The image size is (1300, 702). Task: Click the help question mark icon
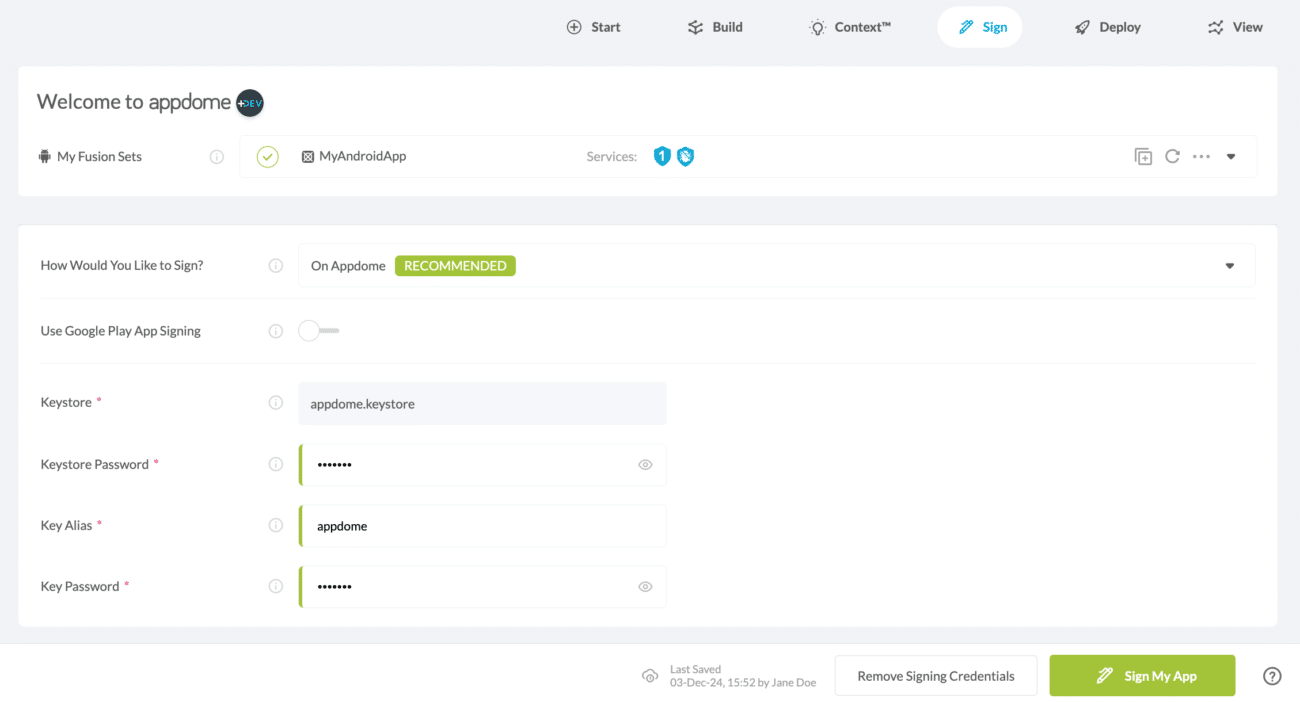coord(1272,676)
